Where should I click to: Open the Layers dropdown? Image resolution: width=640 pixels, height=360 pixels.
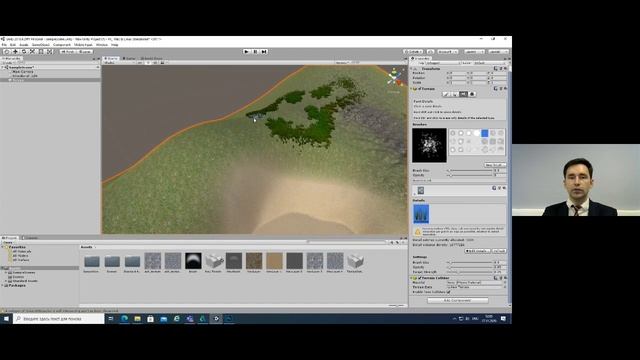pyautogui.click(x=474, y=52)
